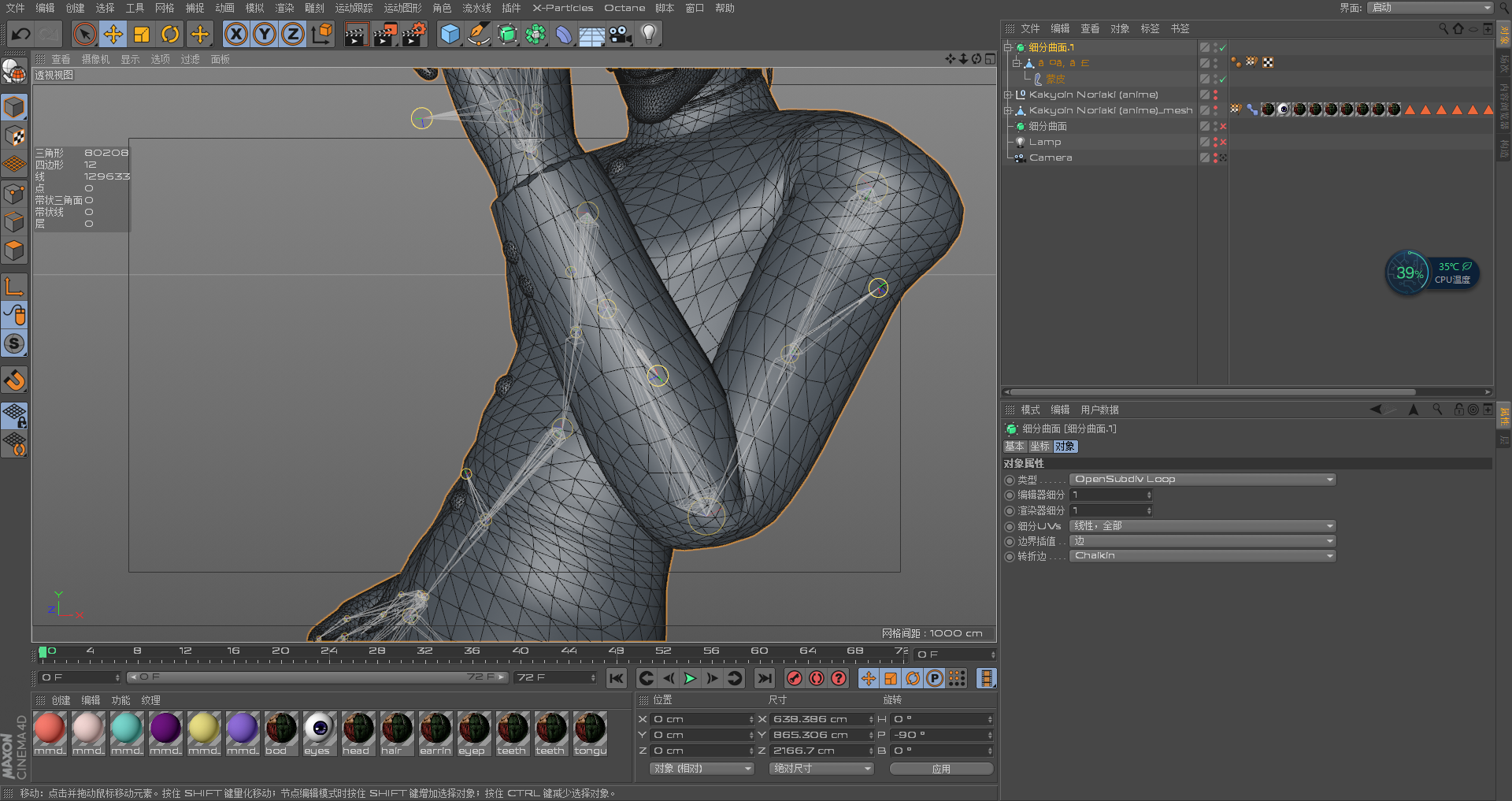Click the animation circle beside 类型

click(x=1010, y=480)
